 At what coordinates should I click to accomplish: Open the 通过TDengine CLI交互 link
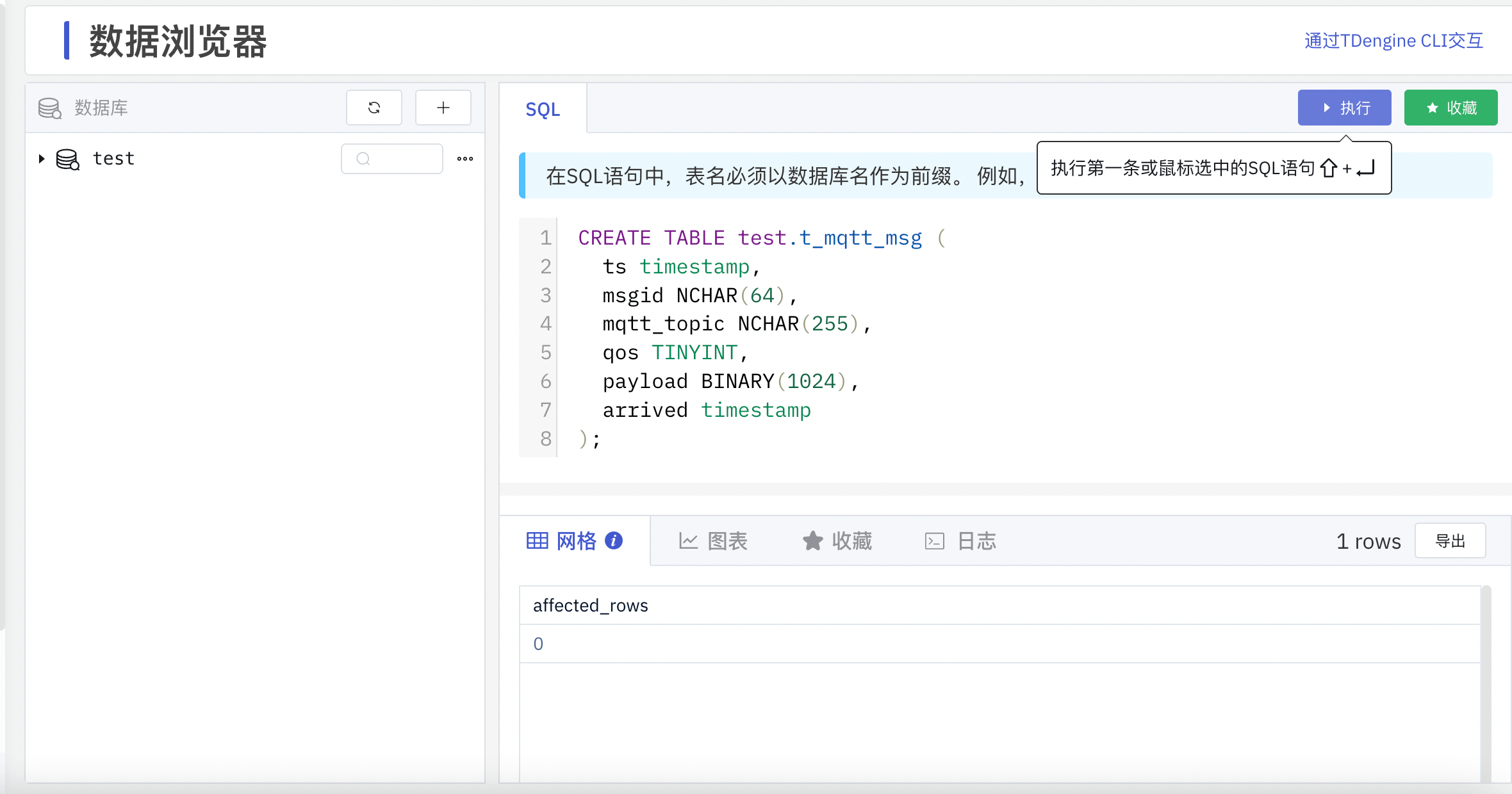coord(1392,40)
